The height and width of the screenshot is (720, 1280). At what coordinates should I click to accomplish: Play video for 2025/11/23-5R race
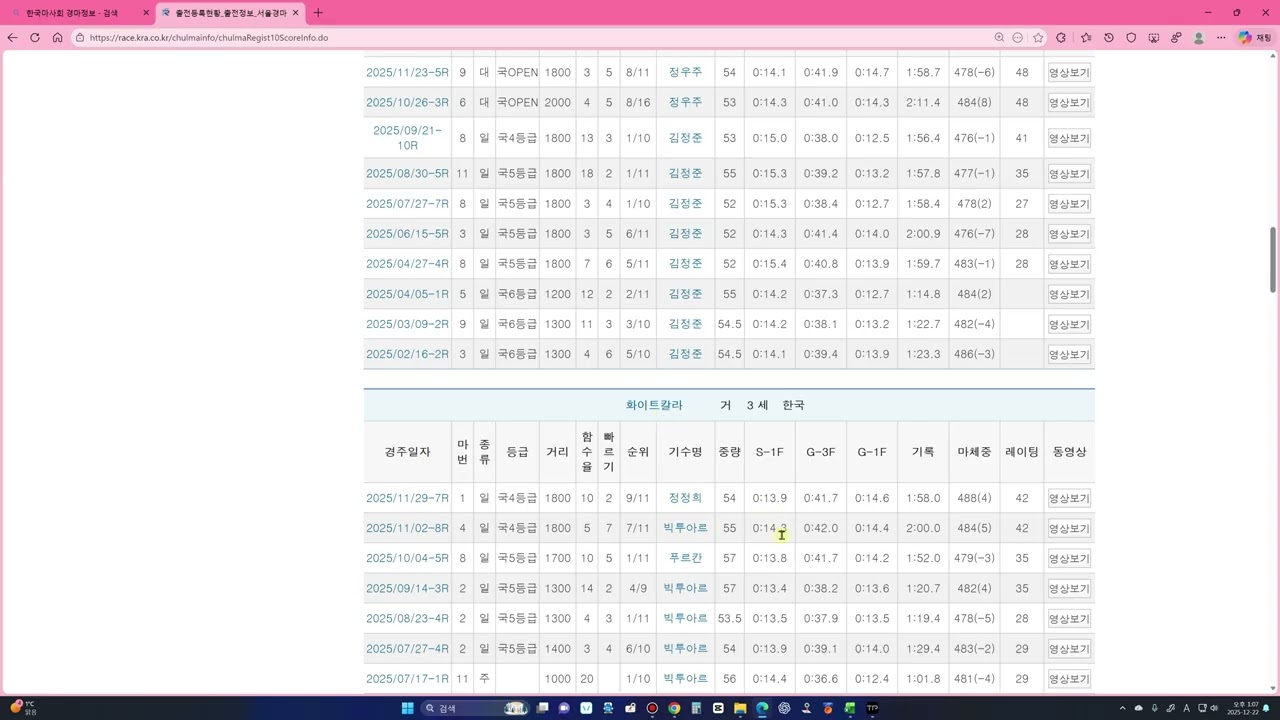1069,73
